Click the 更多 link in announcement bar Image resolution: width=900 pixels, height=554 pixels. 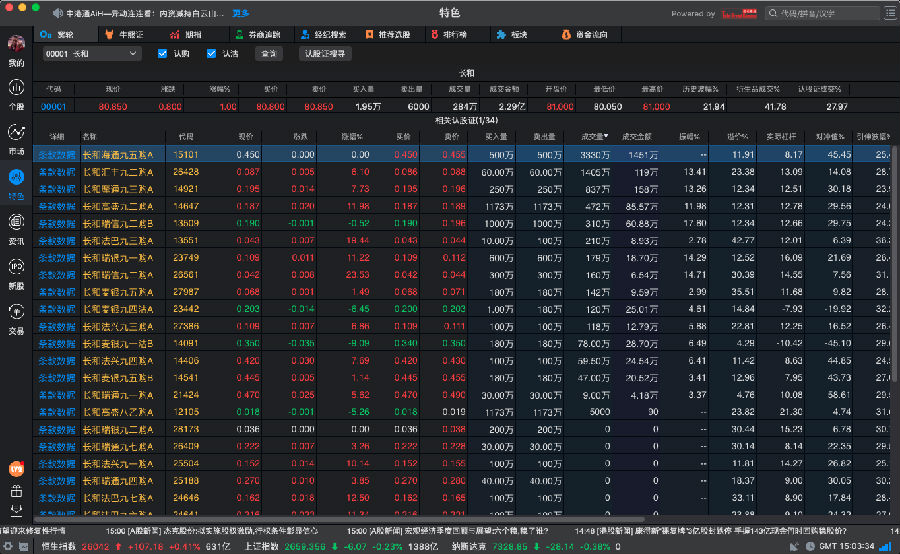241,13
